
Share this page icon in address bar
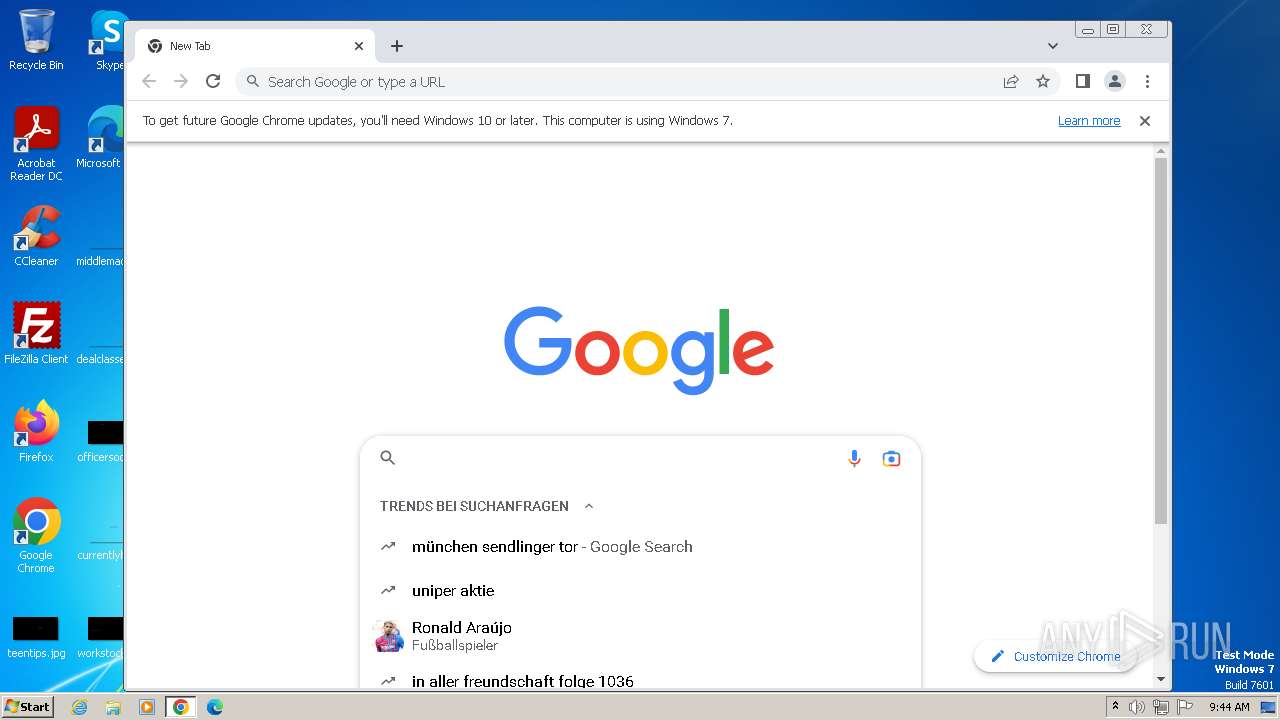click(1011, 82)
